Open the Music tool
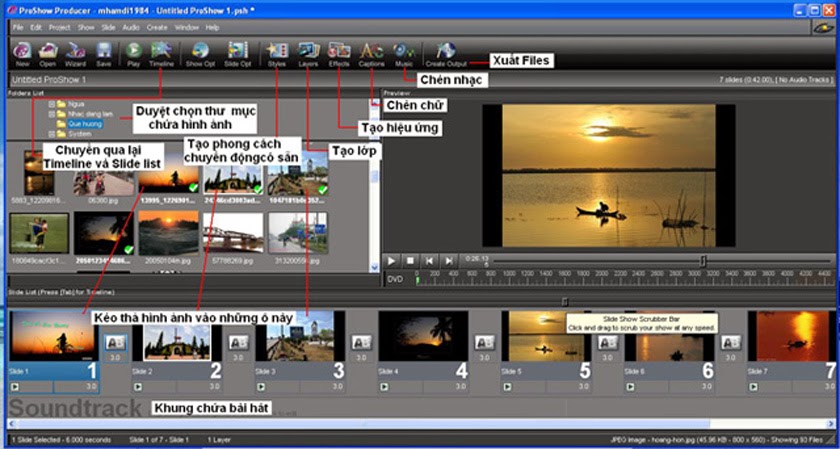 (x=404, y=54)
